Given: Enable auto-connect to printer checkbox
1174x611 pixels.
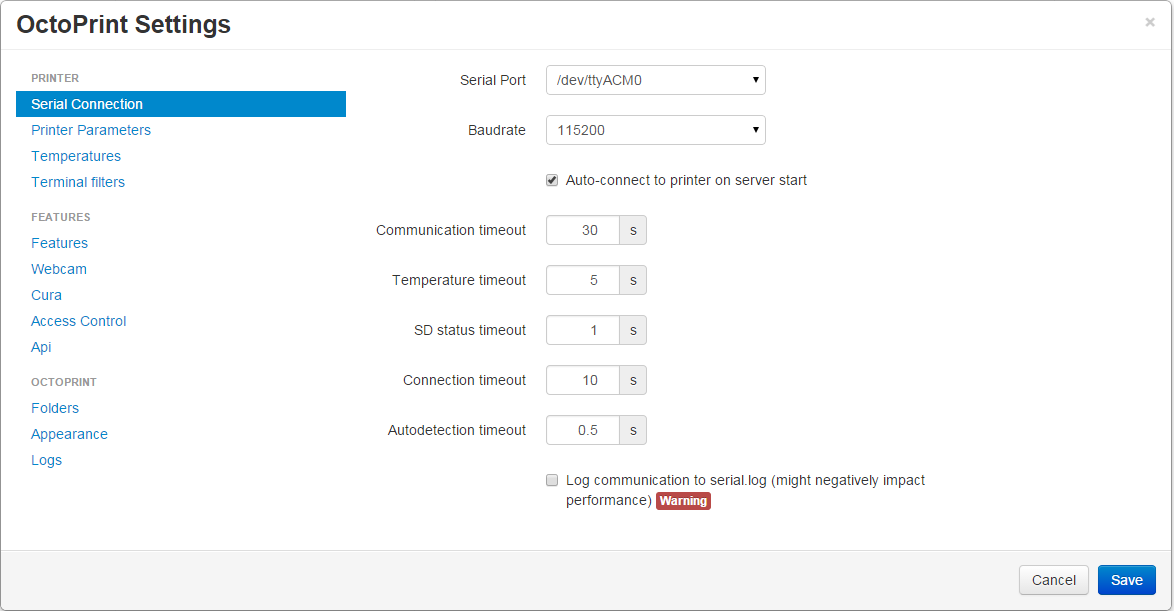Looking at the screenshot, I should tap(552, 180).
